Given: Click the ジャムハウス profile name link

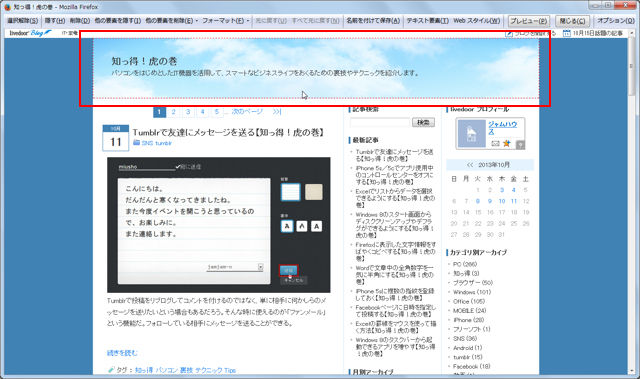Looking at the screenshot, I should pos(502,128).
